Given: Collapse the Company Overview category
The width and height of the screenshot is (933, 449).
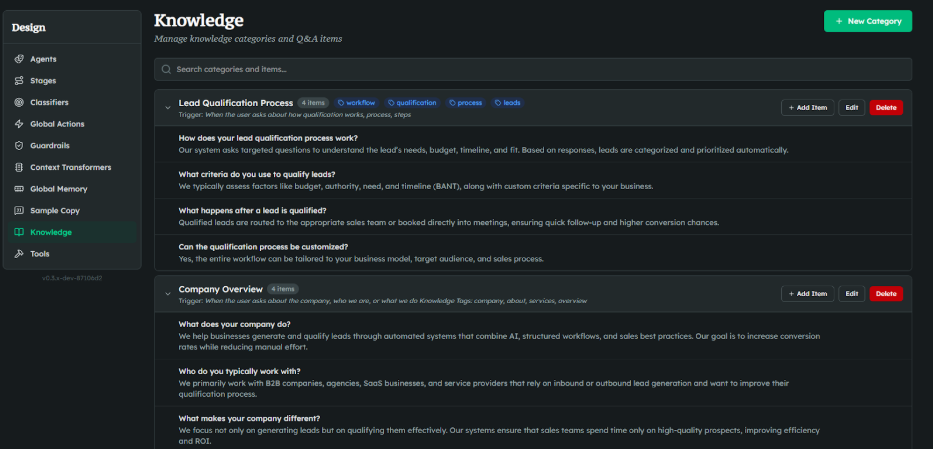Looking at the screenshot, I should pos(166,293).
